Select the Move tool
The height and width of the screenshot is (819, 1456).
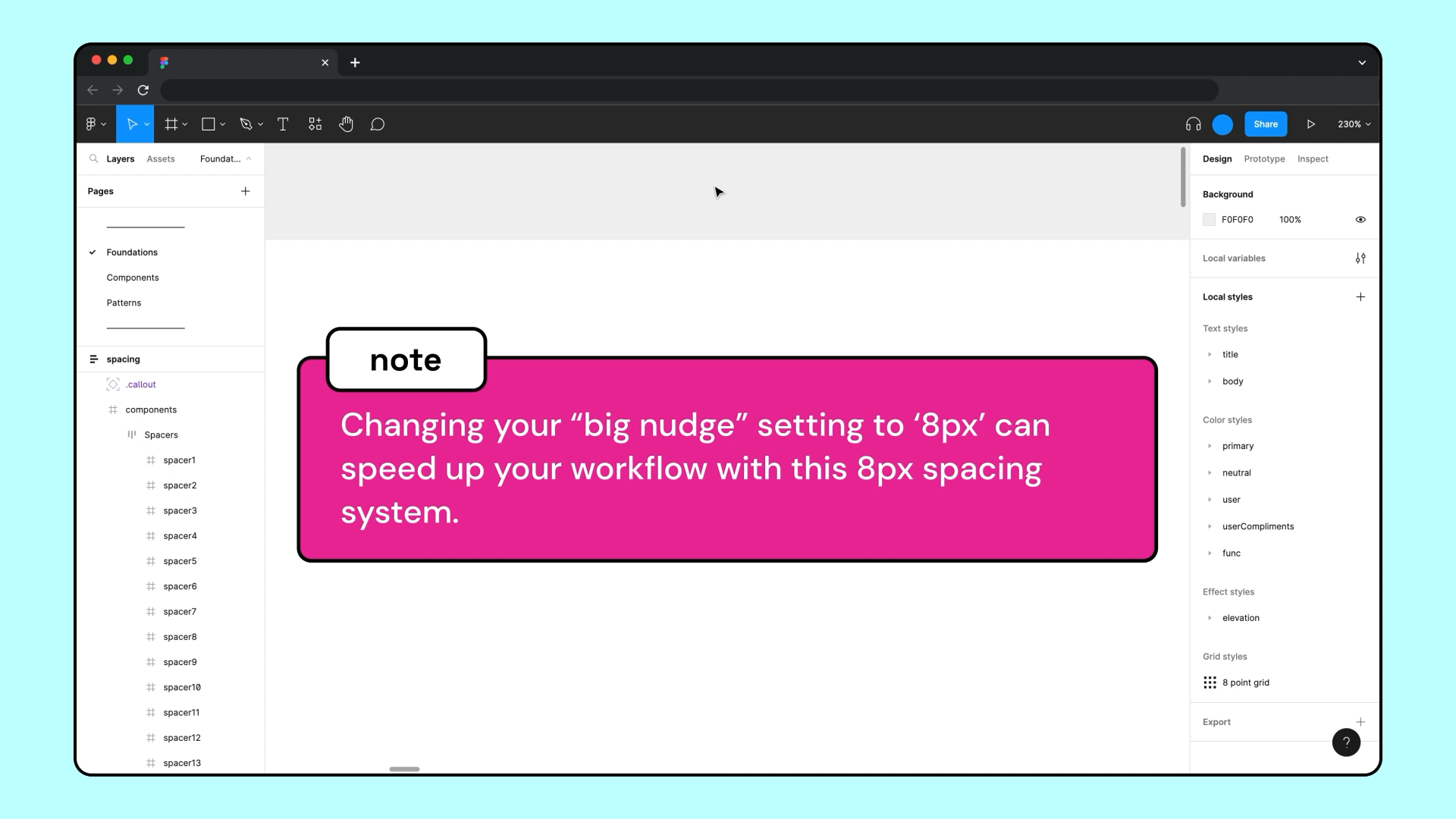(132, 124)
